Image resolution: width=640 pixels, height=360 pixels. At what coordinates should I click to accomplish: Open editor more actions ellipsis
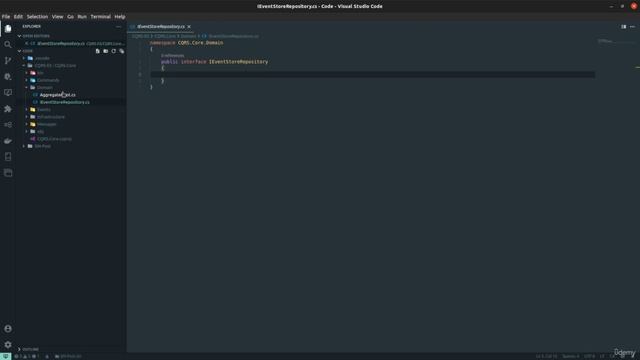pos(632,27)
